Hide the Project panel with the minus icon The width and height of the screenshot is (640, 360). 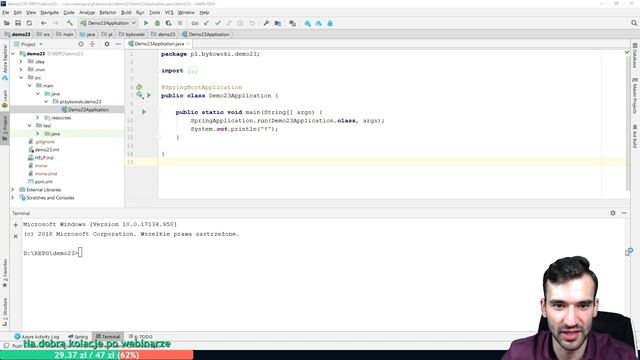pyautogui.click(x=118, y=44)
